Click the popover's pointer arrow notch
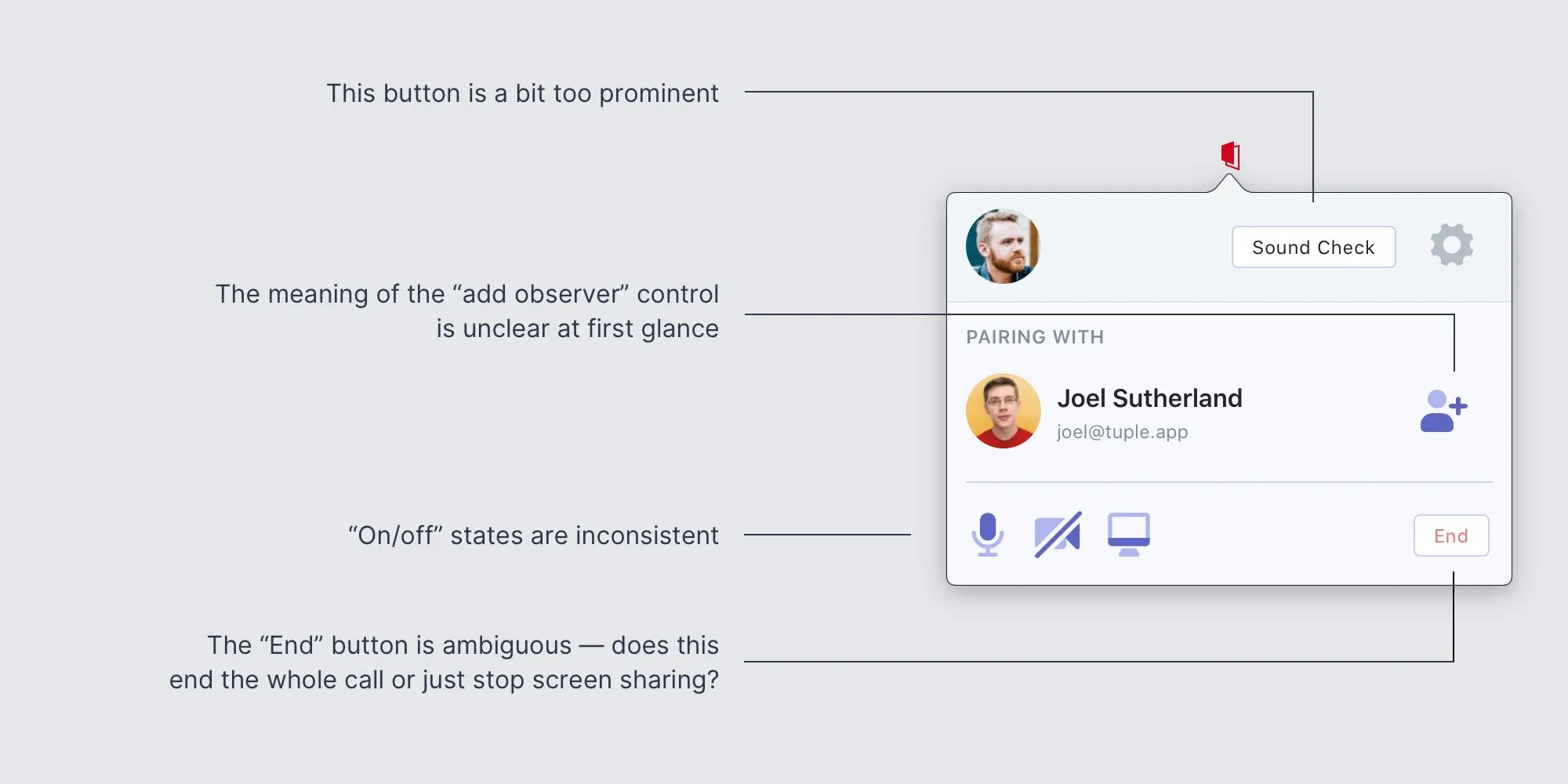 tap(1229, 185)
